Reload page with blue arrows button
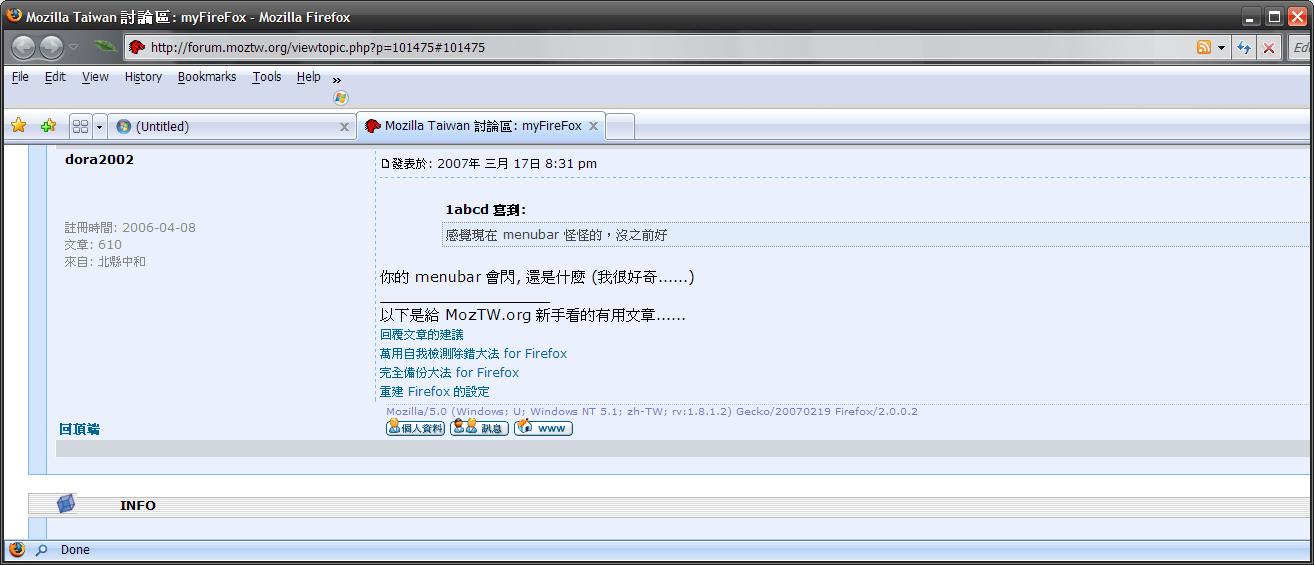1314x565 pixels. coord(1245,47)
